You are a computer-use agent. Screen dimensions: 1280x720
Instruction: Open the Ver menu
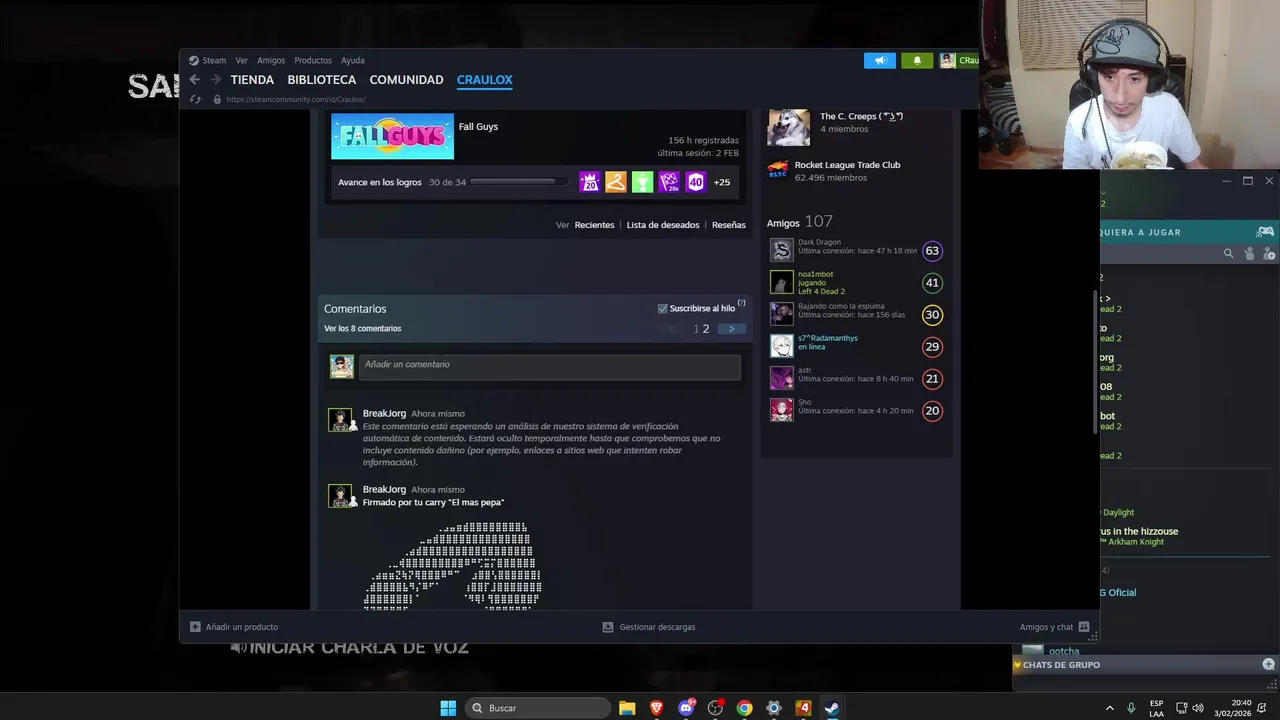coord(241,61)
